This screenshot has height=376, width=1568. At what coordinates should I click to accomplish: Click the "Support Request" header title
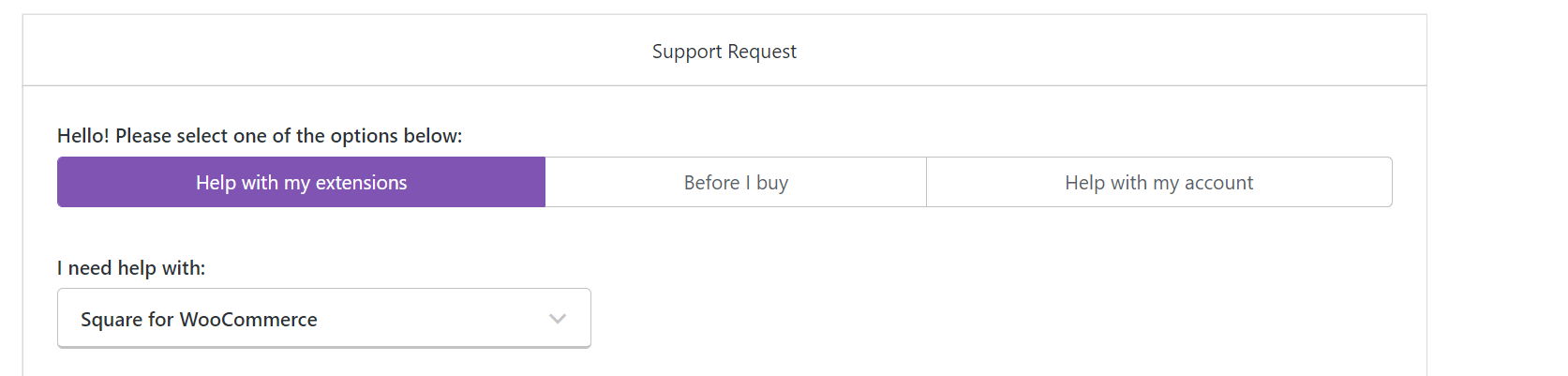point(724,52)
